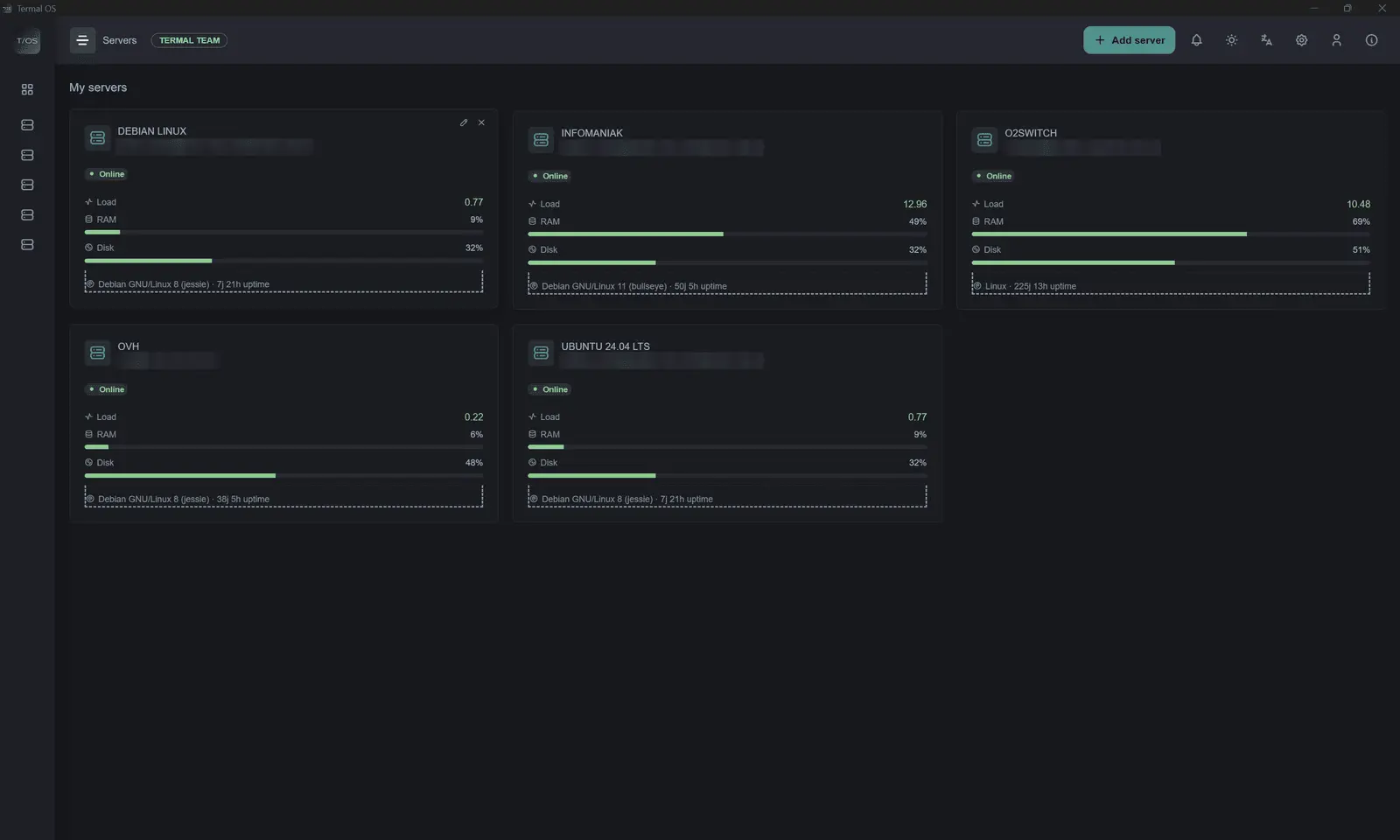Open the INFOMANIAK server title
1400x840 pixels.
tap(592, 133)
